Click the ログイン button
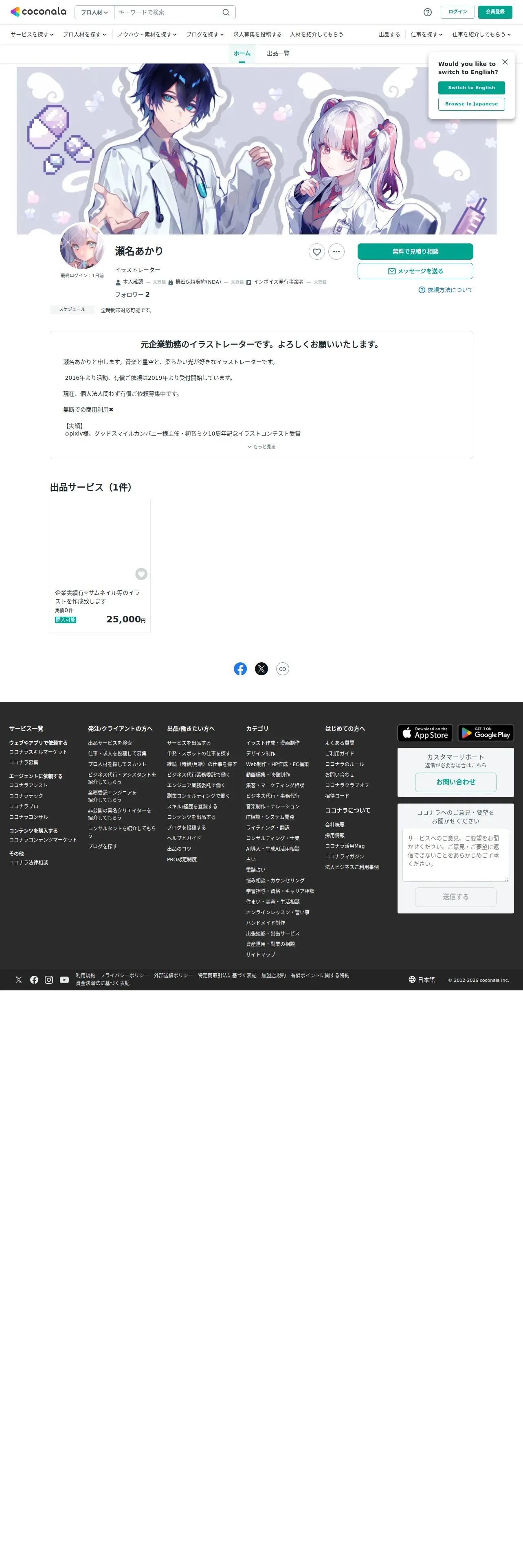 (x=458, y=12)
